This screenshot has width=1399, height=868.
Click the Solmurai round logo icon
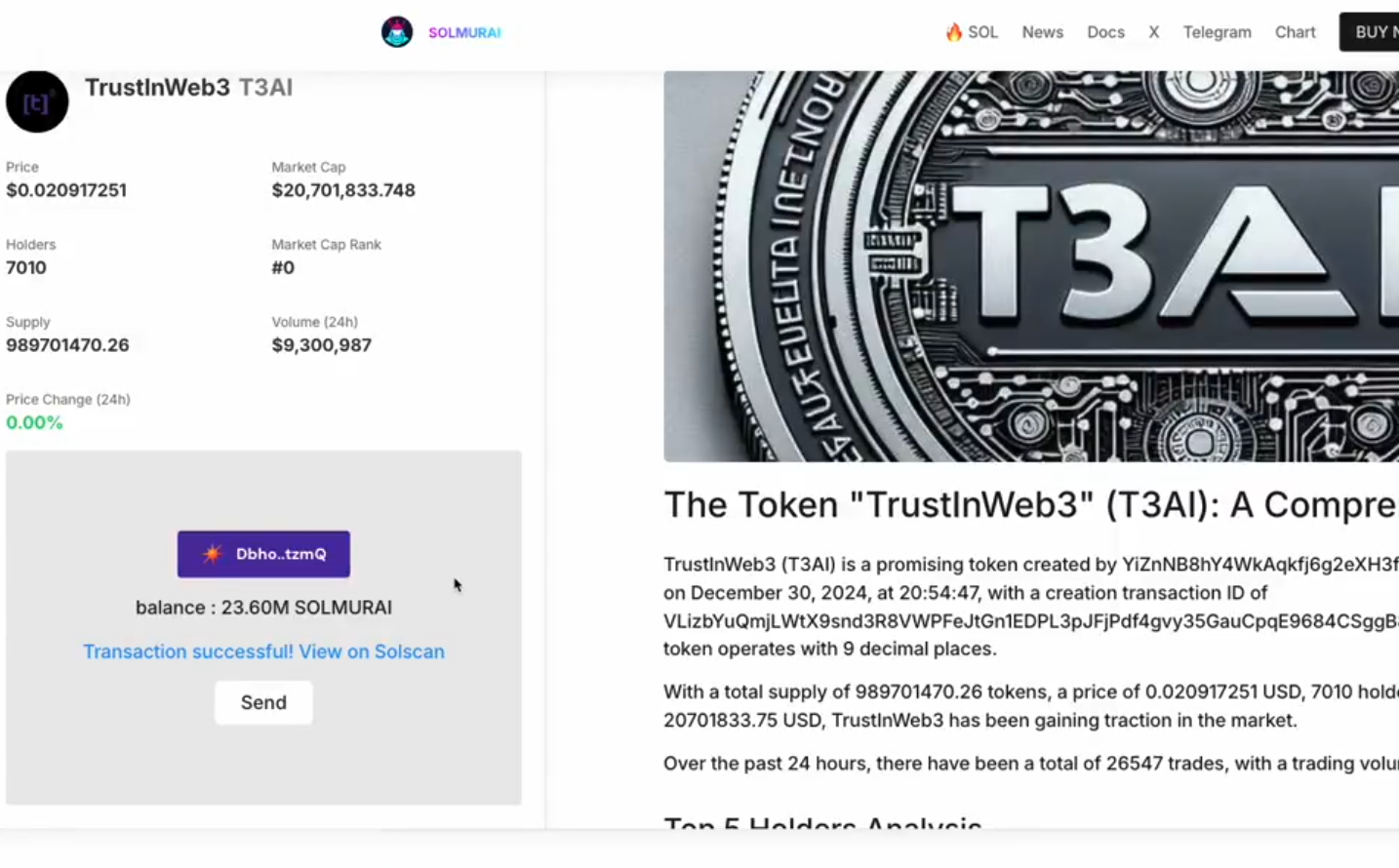point(396,32)
